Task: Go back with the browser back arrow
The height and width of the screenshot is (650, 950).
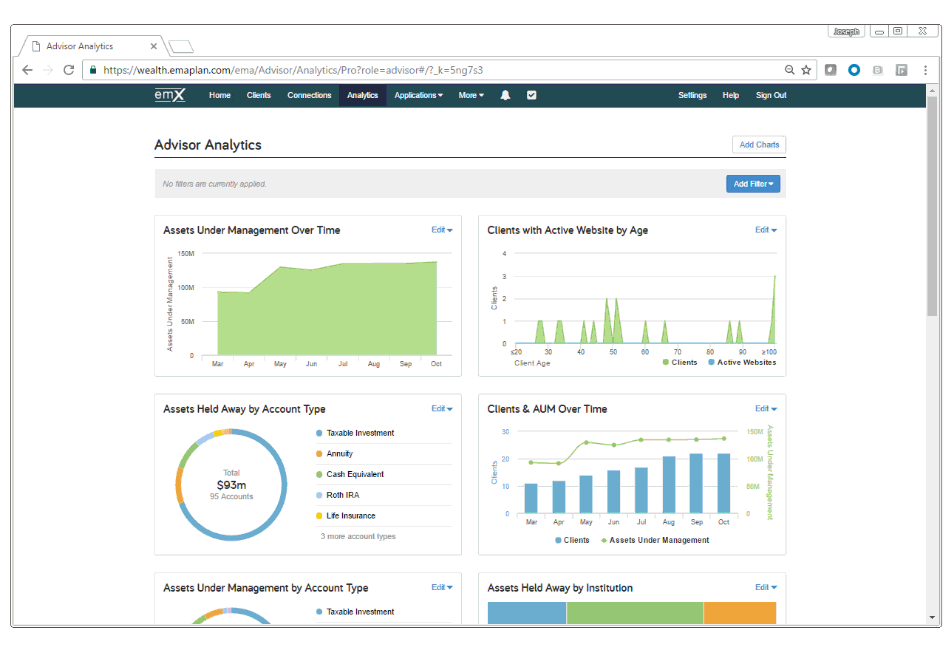Action: click(27, 70)
